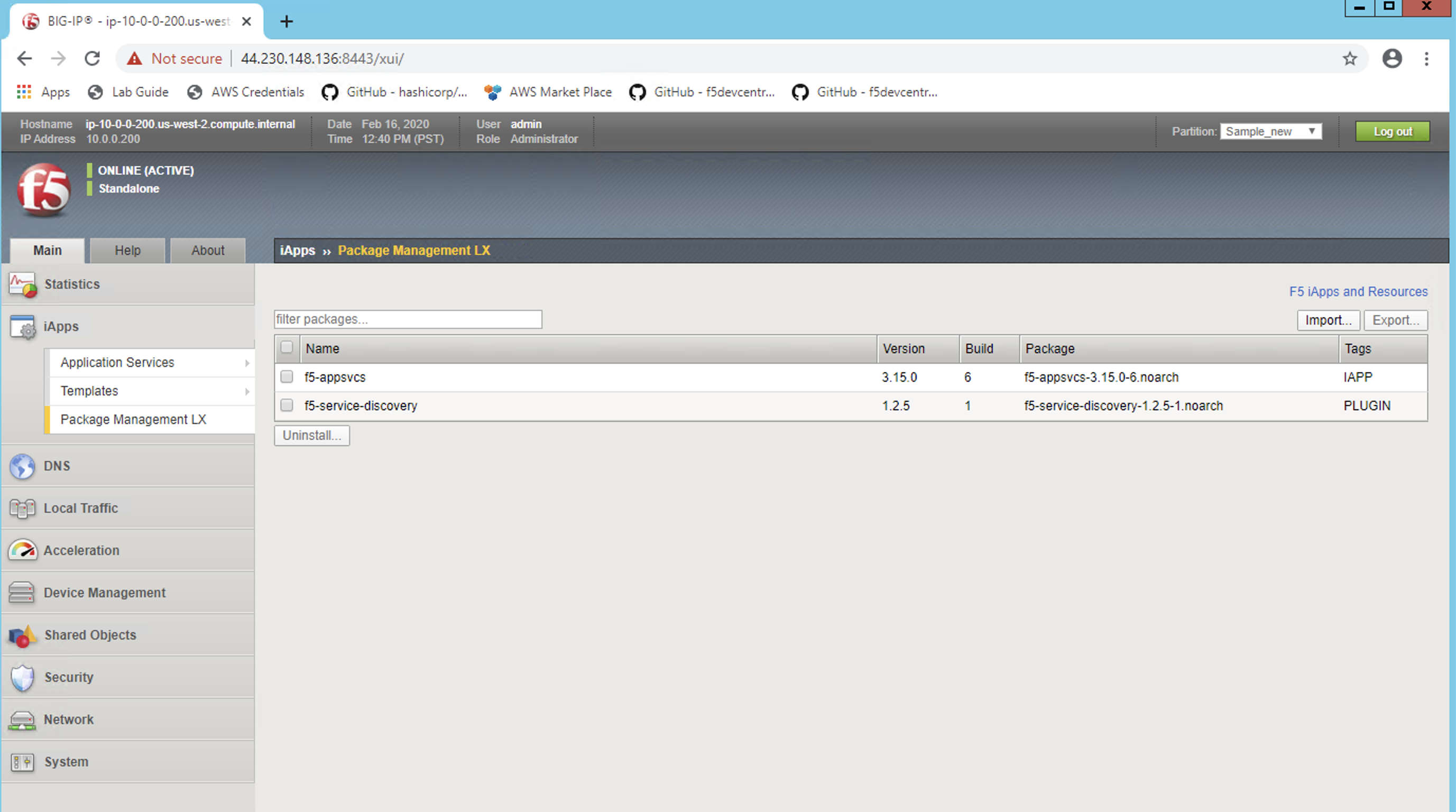Check the f5-service-discovery package checkbox
This screenshot has width=1456, height=812.
coord(287,405)
